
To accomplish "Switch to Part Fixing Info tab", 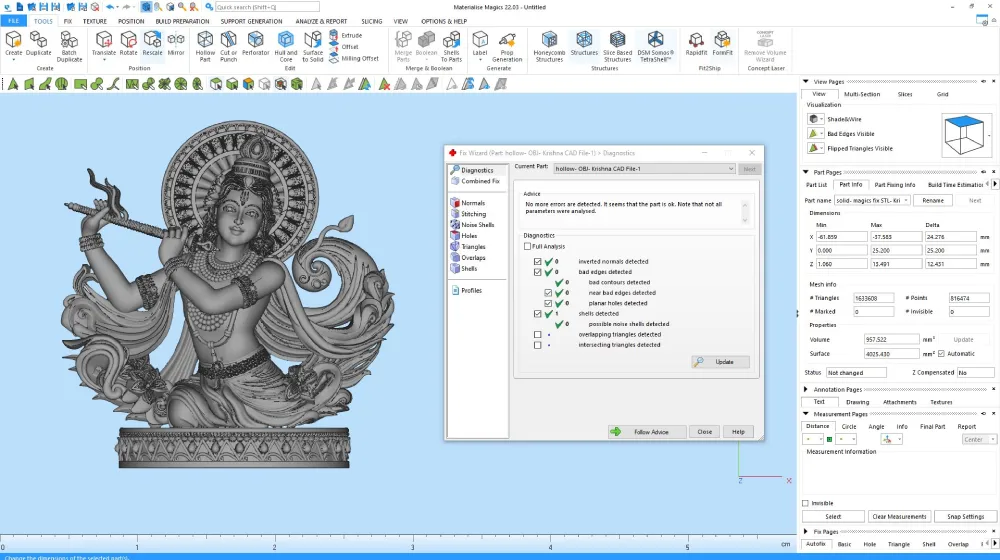I will click(x=894, y=185).
